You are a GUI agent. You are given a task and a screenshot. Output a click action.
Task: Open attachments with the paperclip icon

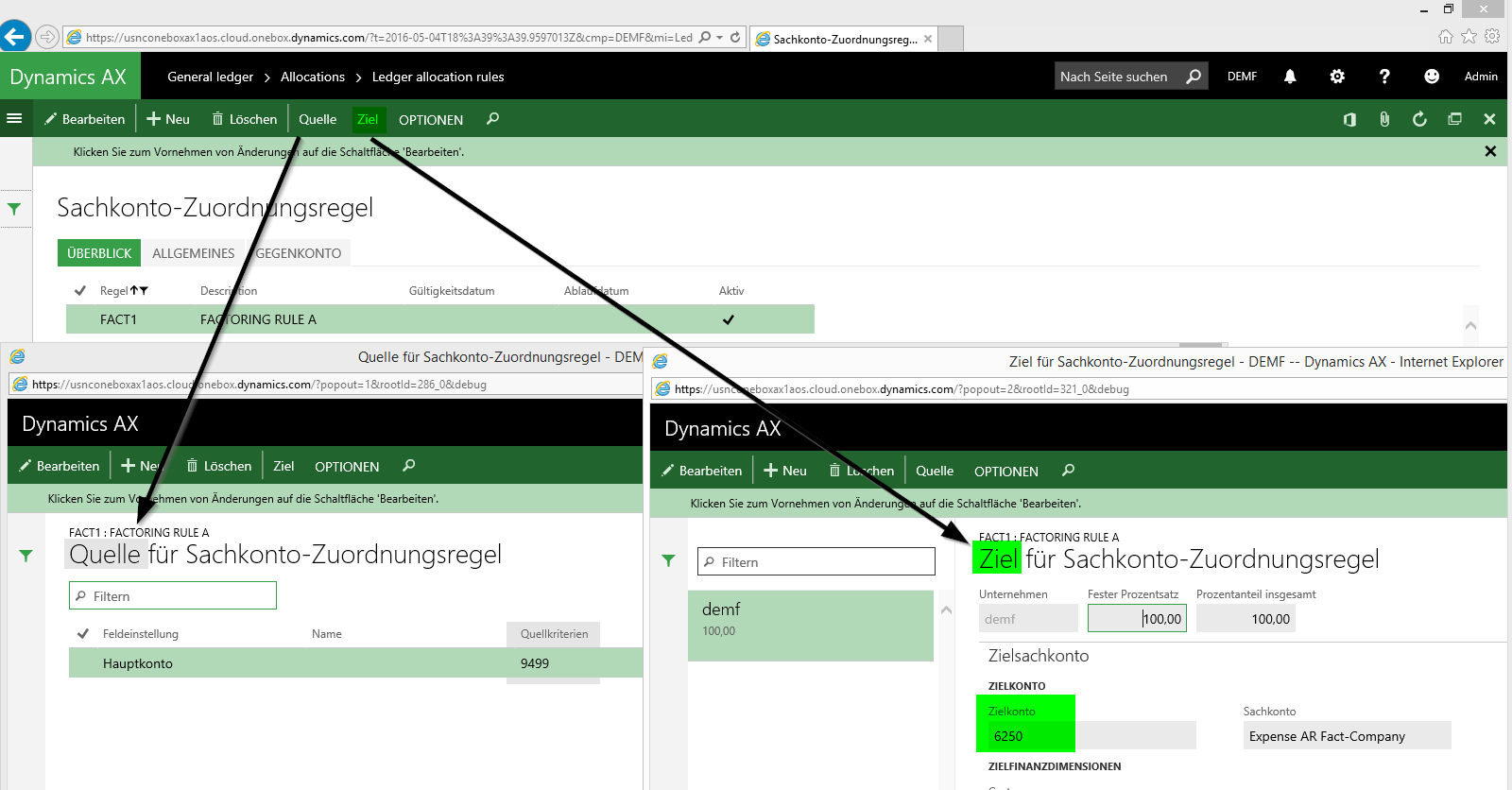(1384, 119)
